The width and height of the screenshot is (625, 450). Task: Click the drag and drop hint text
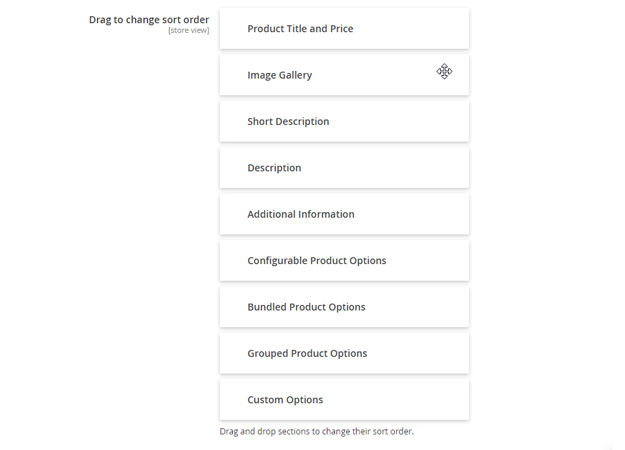[316, 432]
